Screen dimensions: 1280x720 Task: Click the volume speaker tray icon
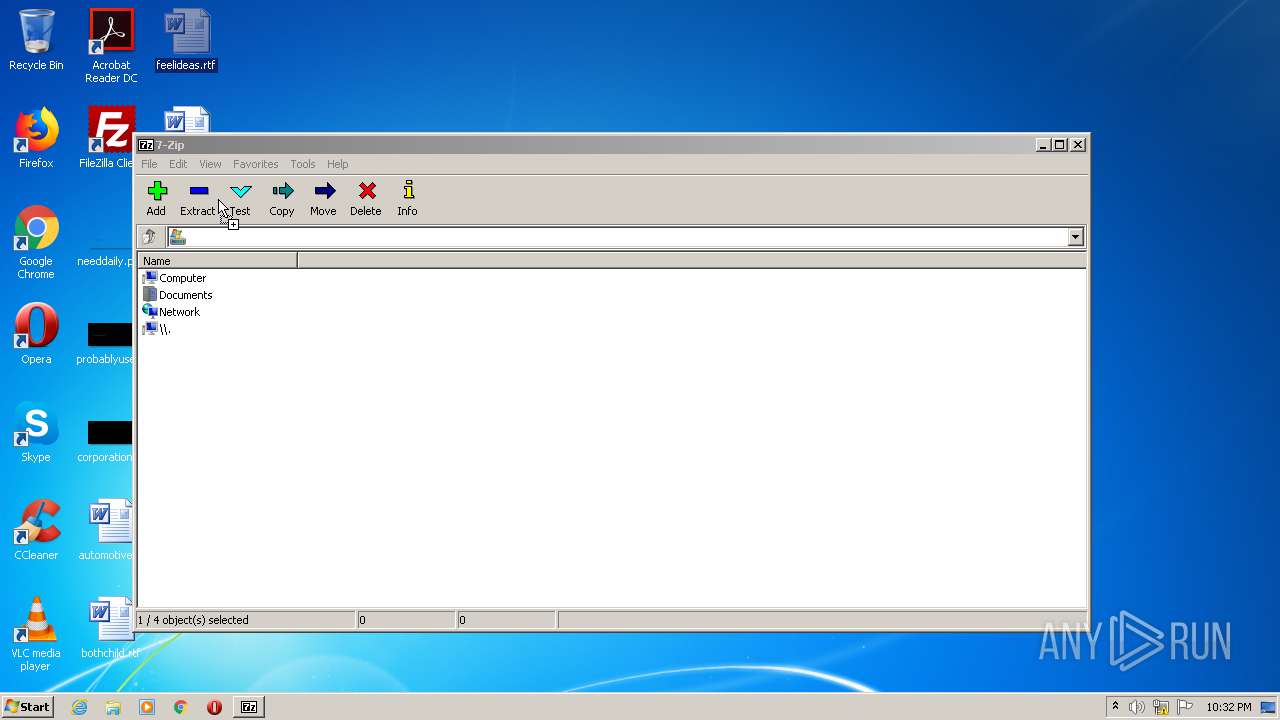(1137, 707)
